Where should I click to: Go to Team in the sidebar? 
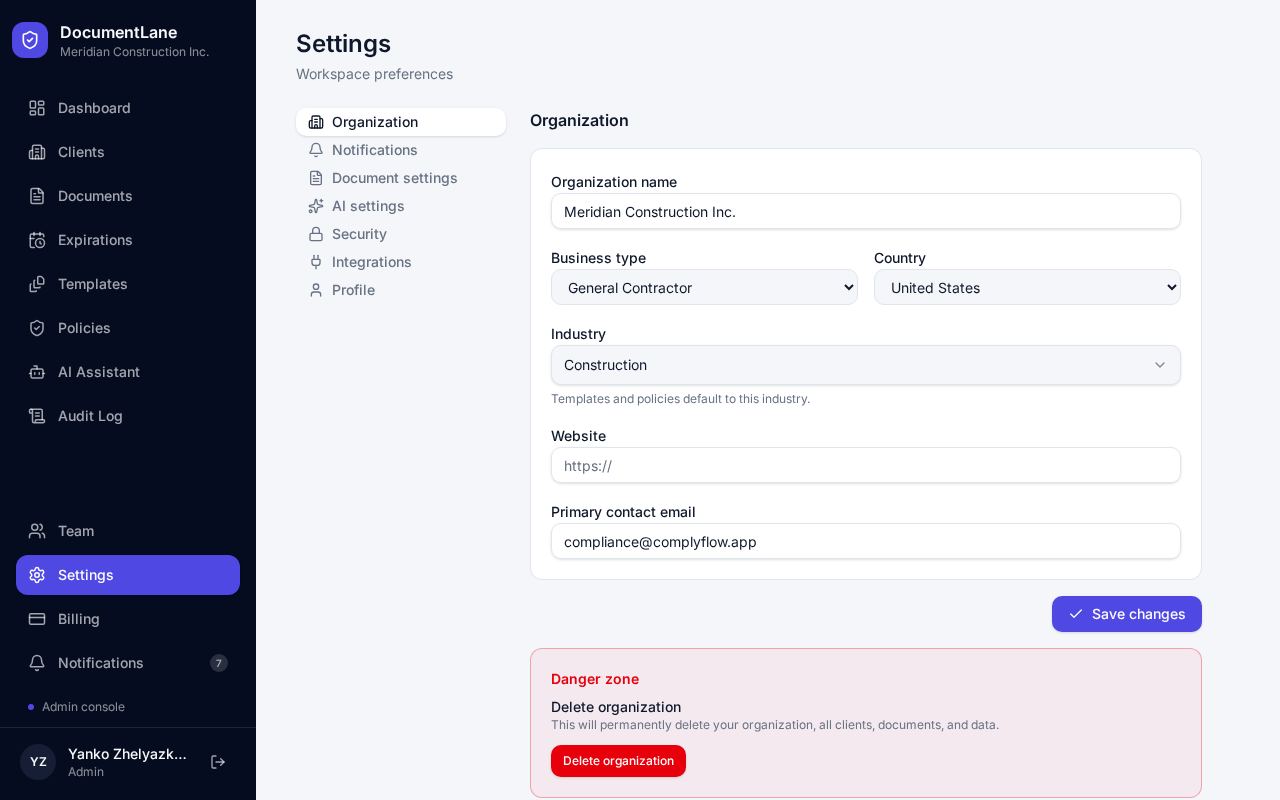click(x=128, y=531)
